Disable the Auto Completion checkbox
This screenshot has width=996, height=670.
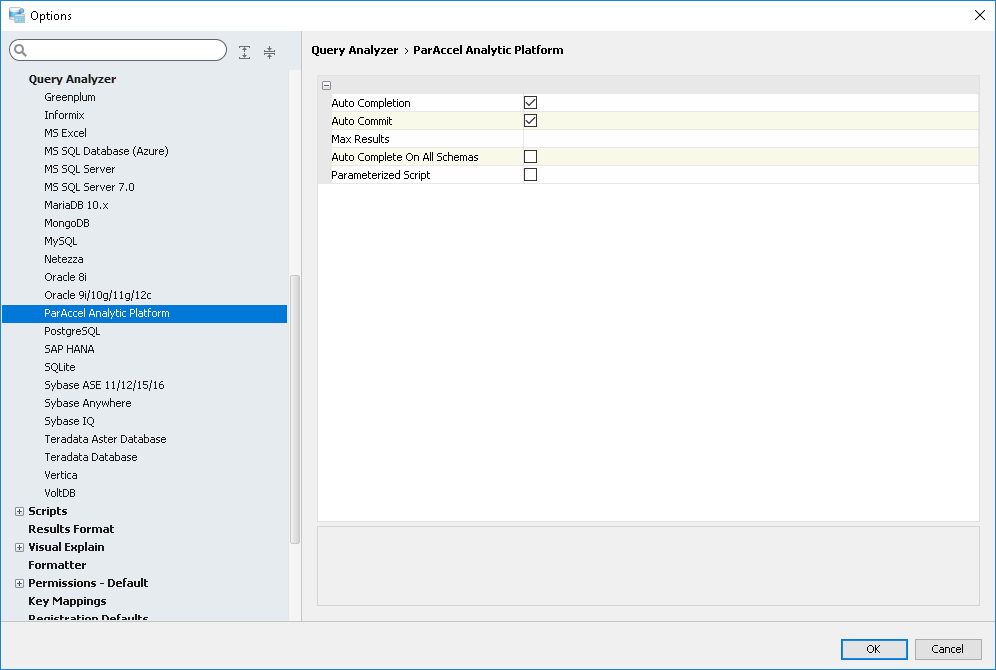point(531,103)
